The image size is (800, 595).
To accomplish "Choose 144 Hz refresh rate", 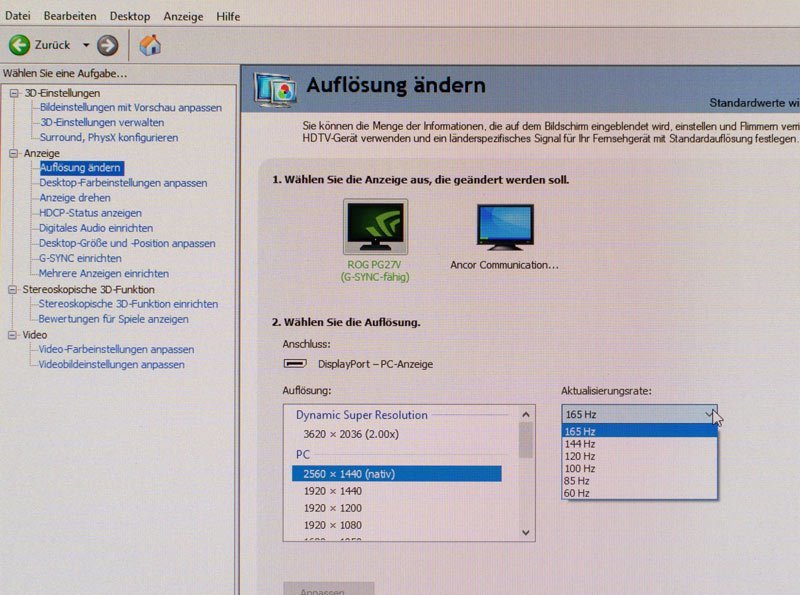I will 639,443.
